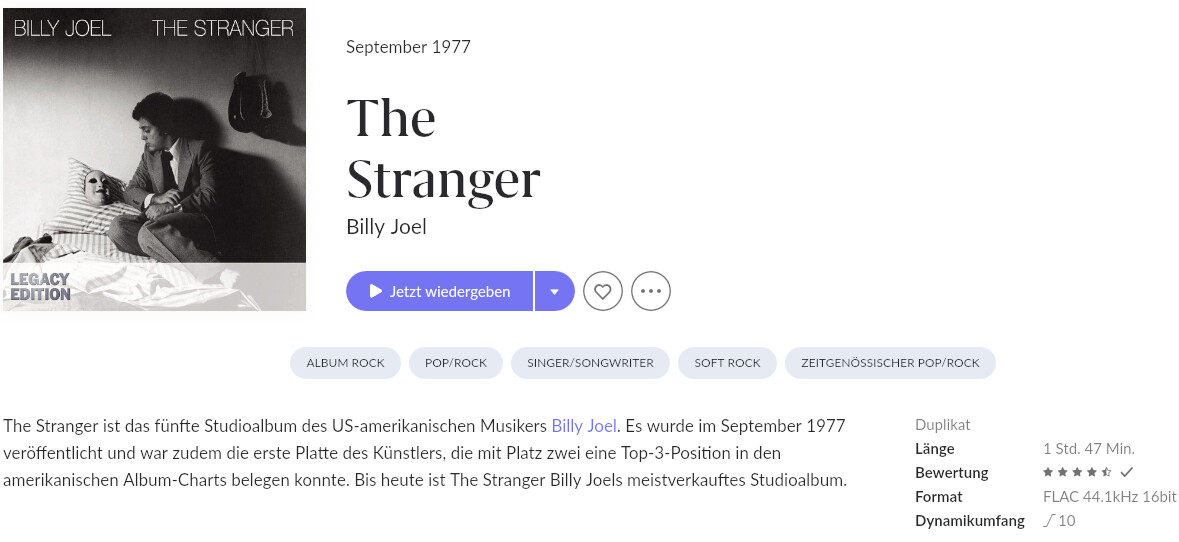Viewport: 1179px width, 542px height.
Task: Click the heart icon to favorite the album
Action: point(602,291)
